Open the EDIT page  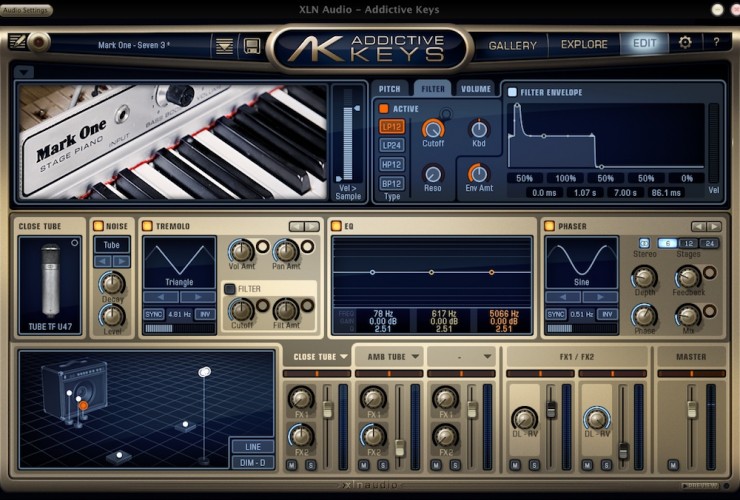point(645,43)
